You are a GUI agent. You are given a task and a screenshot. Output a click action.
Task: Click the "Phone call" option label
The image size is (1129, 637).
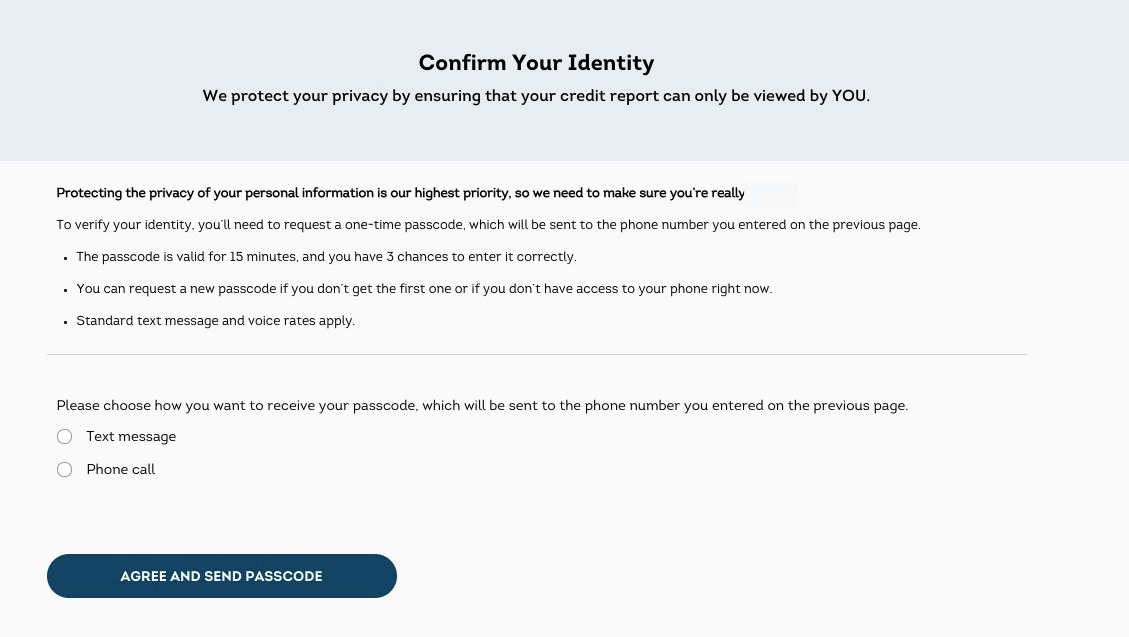coord(121,470)
